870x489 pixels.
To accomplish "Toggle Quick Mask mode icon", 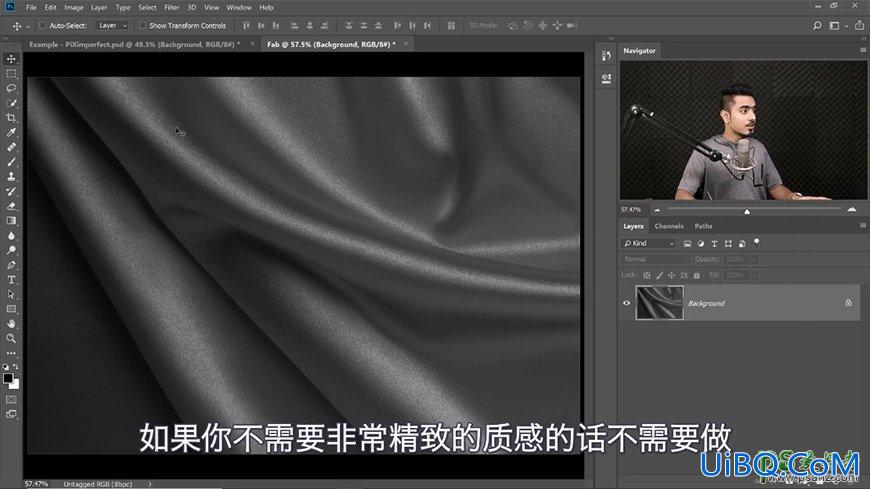I will tap(11, 400).
